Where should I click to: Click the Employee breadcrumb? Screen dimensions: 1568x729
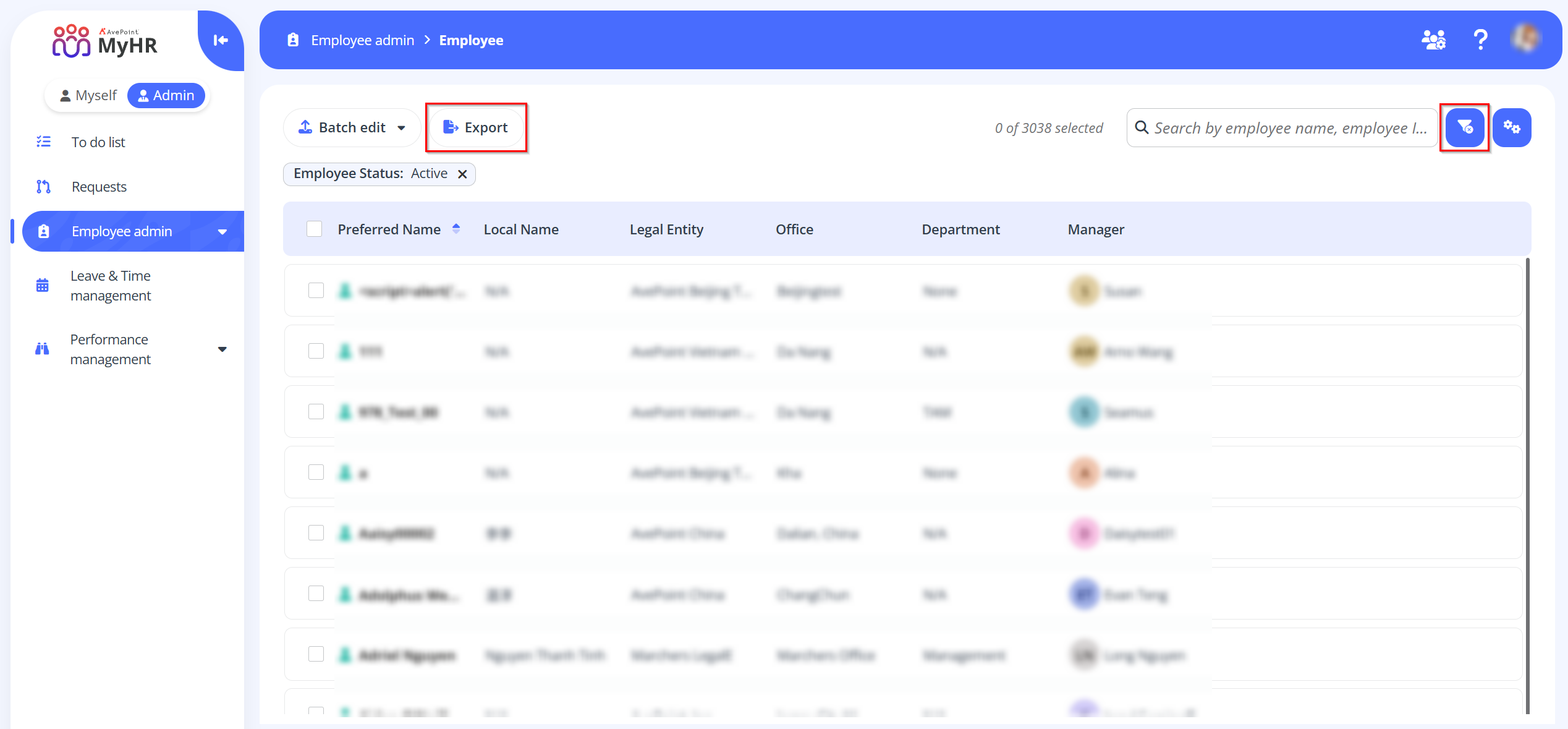[x=472, y=40]
